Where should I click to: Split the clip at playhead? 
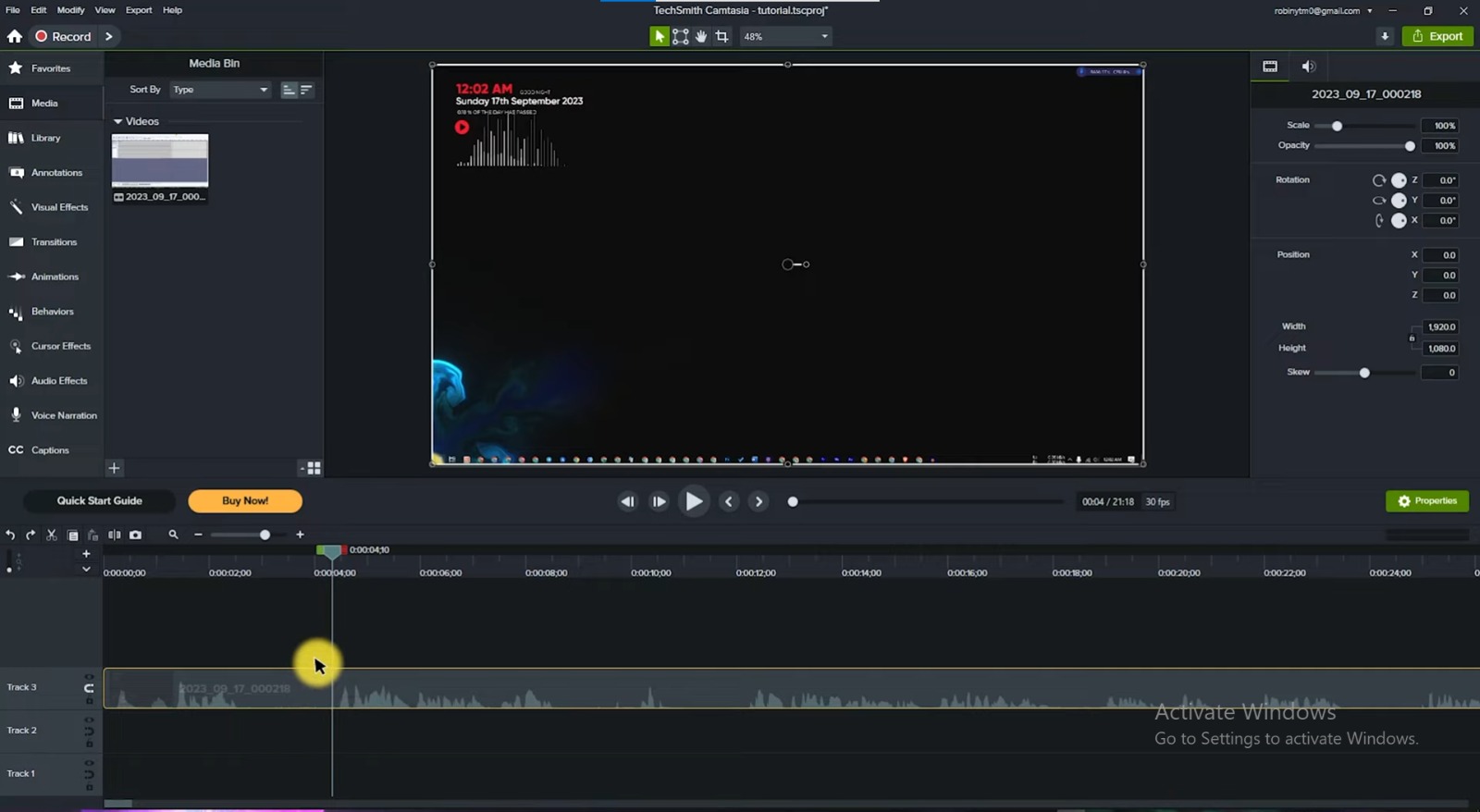click(x=114, y=535)
